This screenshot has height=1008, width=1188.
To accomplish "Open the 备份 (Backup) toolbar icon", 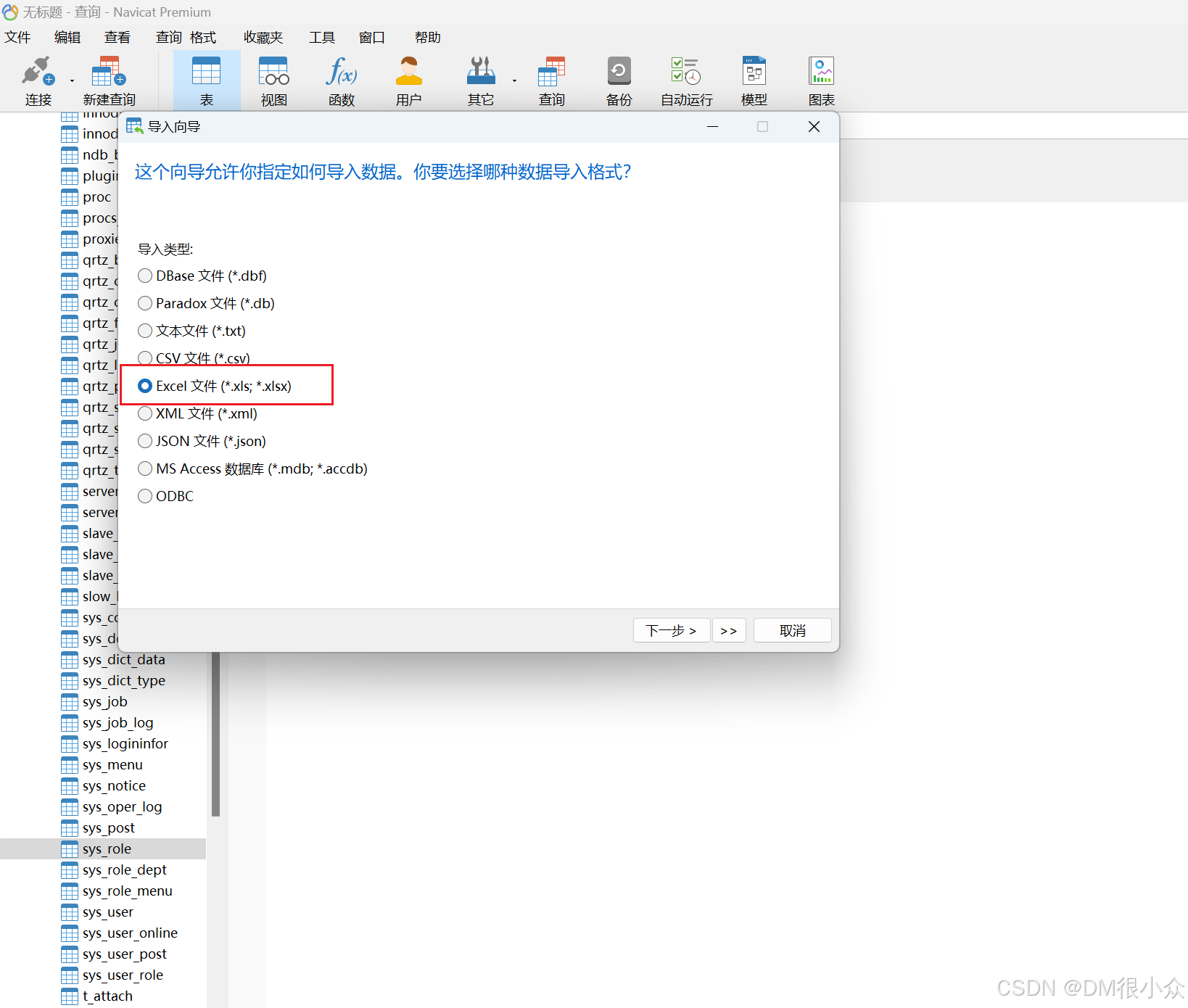I will pos(619,80).
